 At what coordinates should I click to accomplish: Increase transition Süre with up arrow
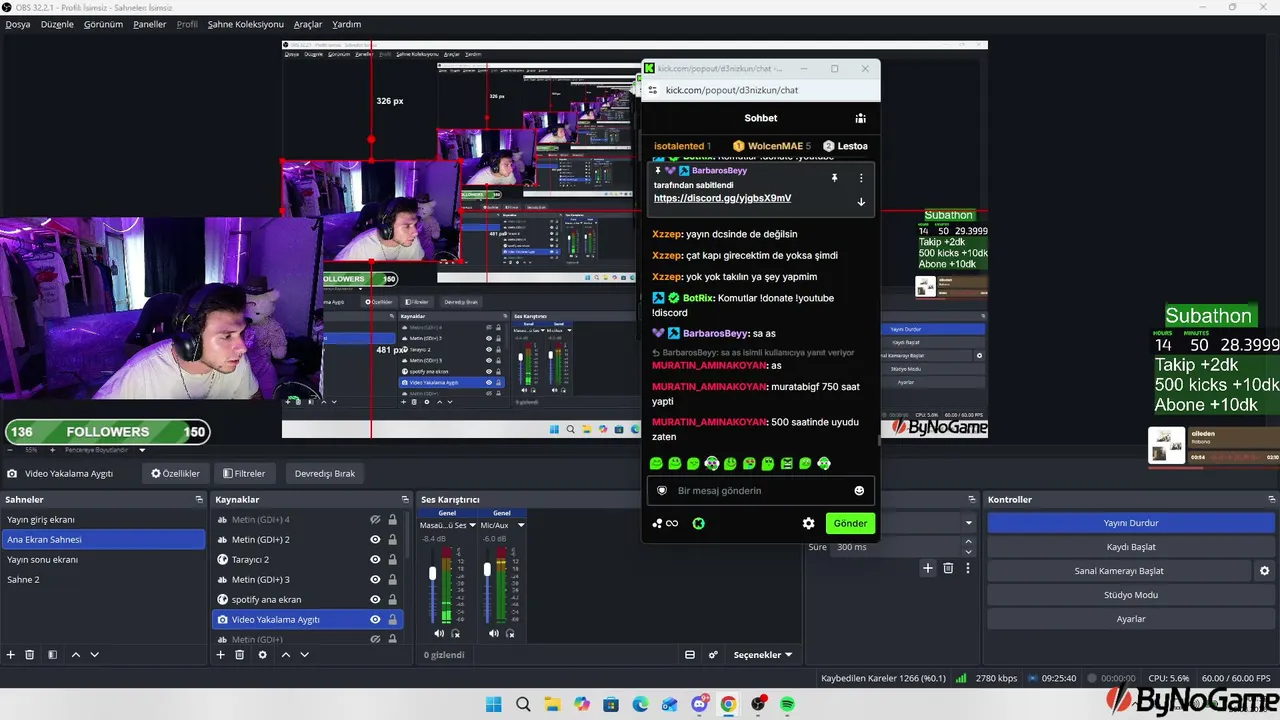(968, 542)
